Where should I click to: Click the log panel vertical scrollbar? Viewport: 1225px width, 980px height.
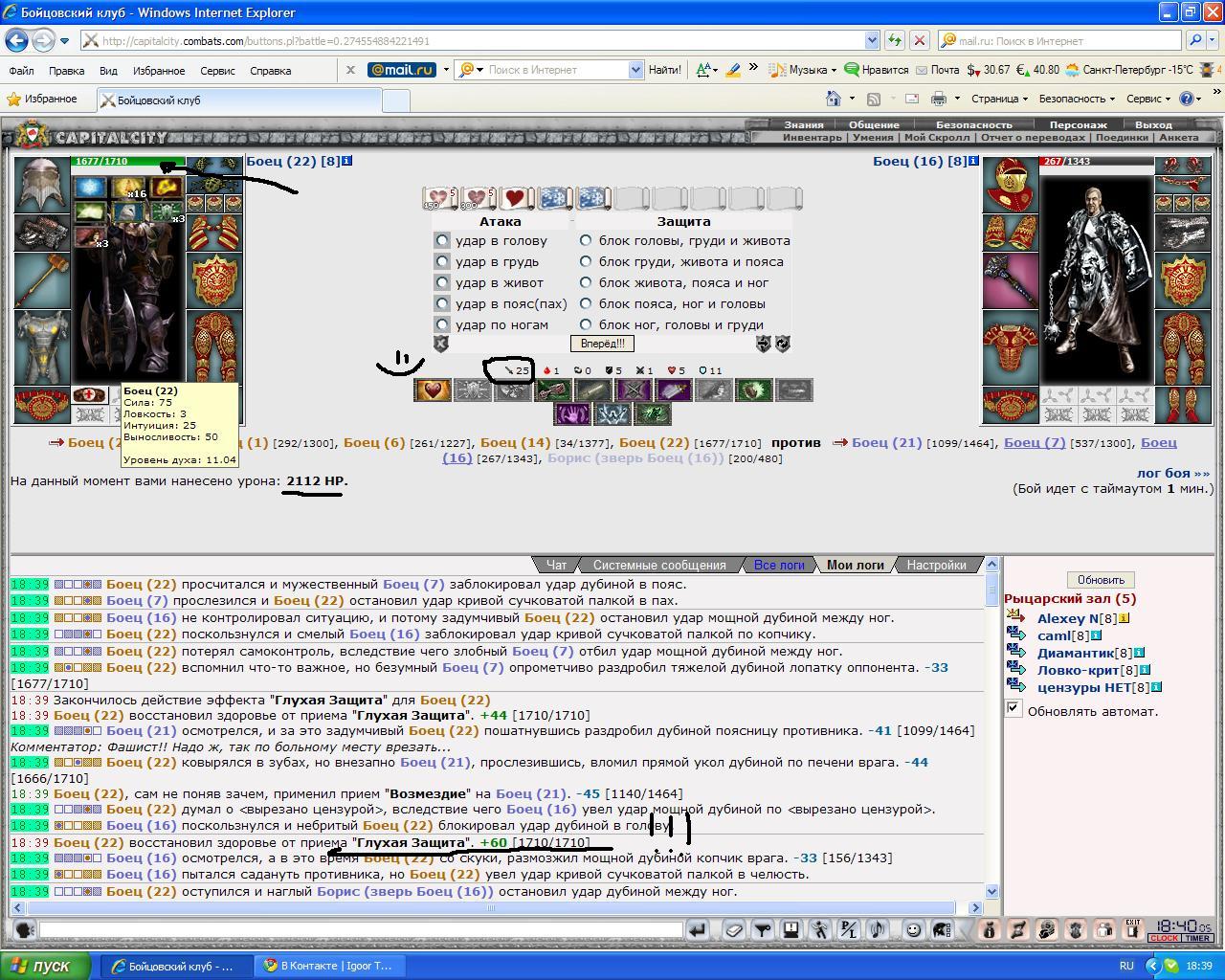(x=991, y=727)
